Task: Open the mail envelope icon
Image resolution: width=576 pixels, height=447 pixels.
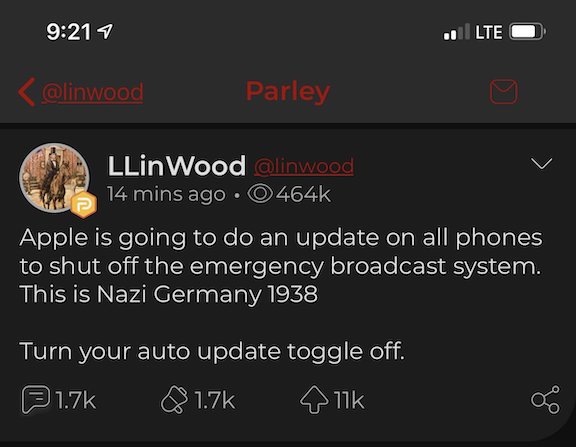Action: pyautogui.click(x=504, y=91)
